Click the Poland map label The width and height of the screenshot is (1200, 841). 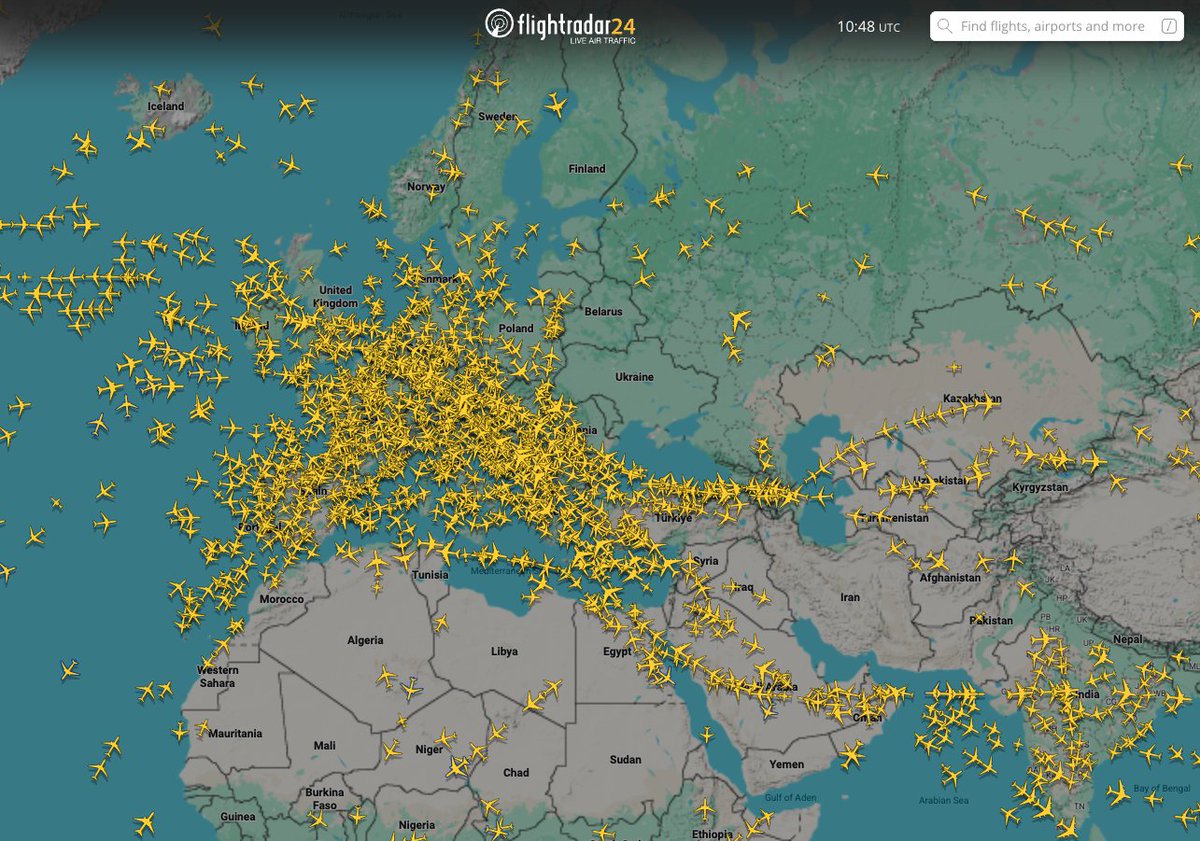pyautogui.click(x=516, y=328)
